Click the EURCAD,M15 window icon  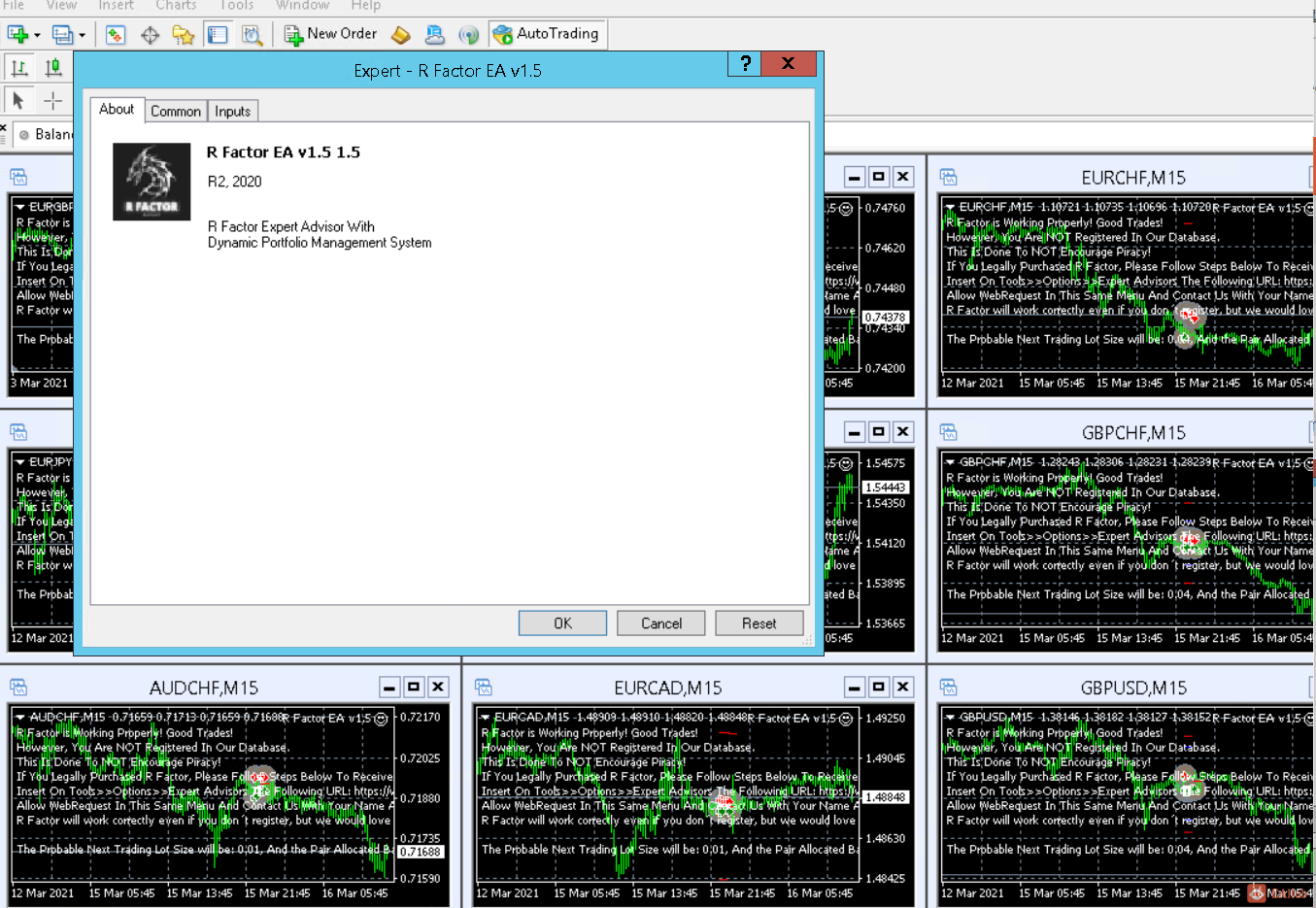point(484,688)
